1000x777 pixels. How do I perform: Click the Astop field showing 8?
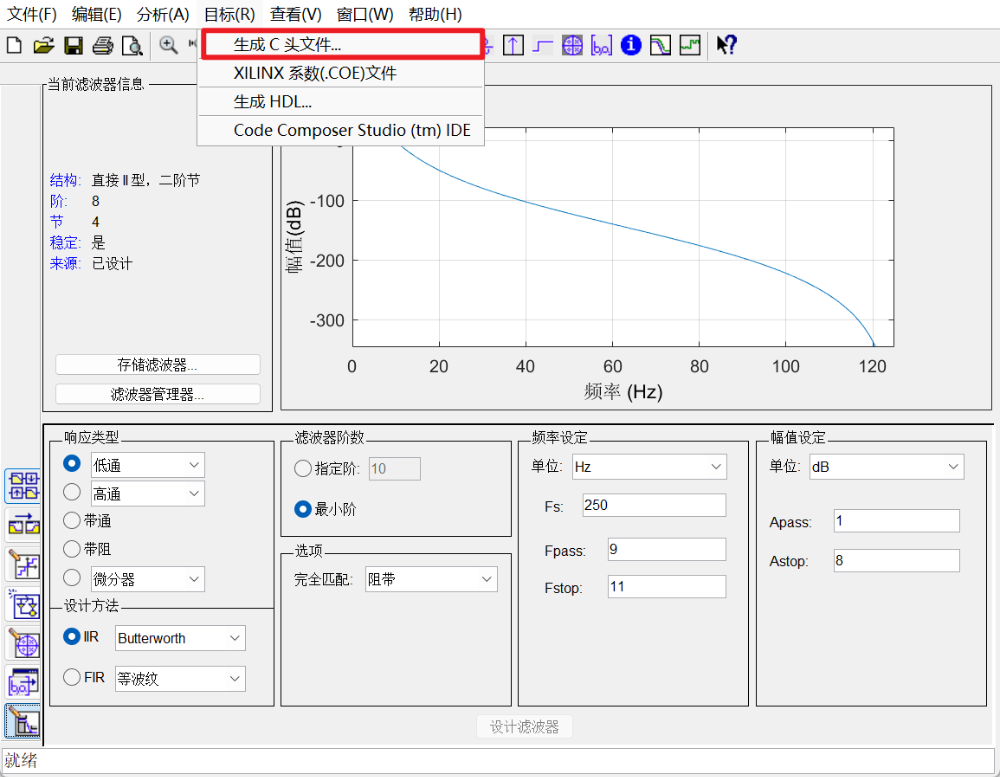pyautogui.click(x=896, y=561)
